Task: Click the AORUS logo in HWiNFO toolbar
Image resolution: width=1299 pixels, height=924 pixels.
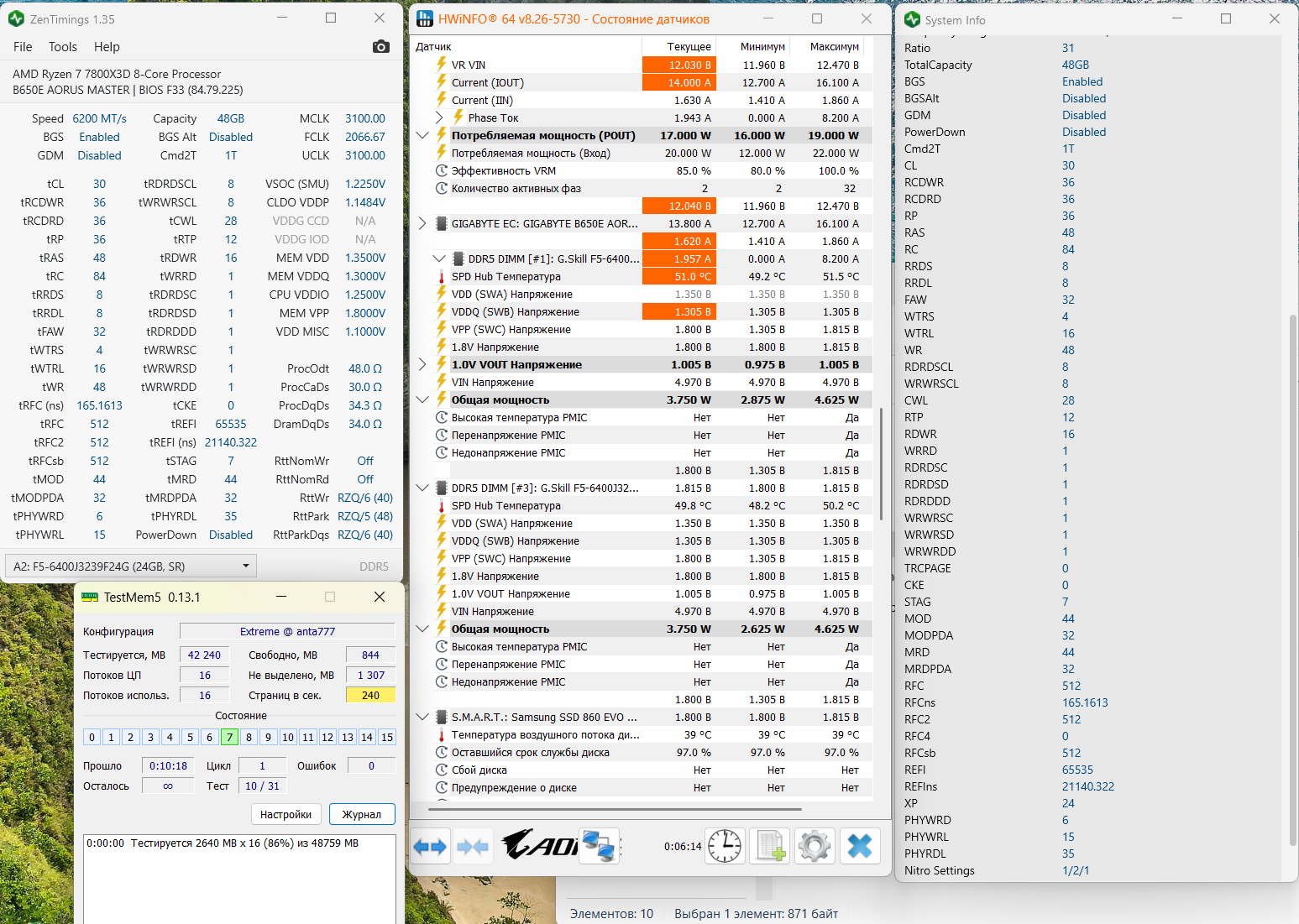Action: coord(539,845)
